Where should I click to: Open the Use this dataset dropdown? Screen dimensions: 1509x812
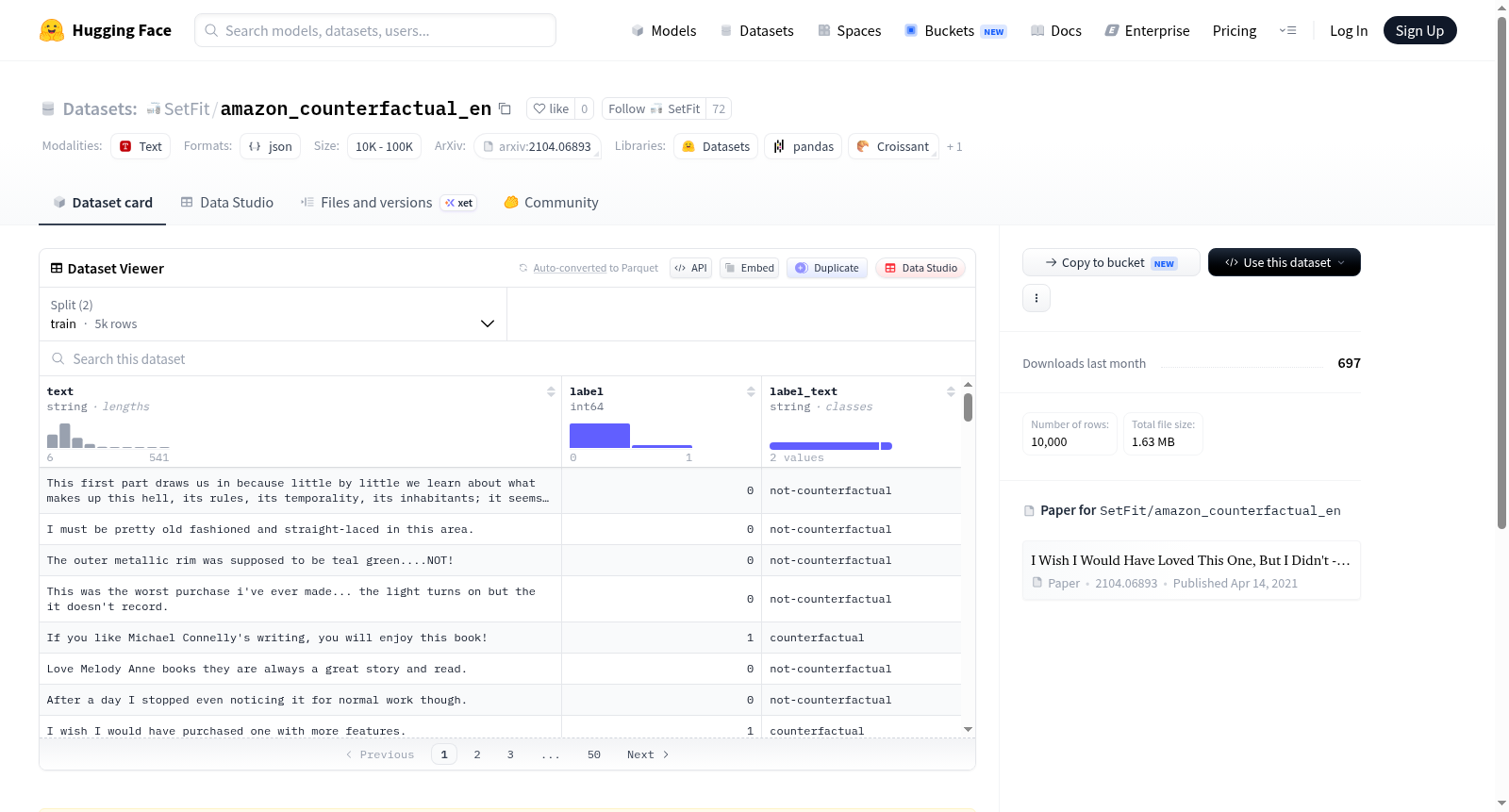click(x=1284, y=262)
